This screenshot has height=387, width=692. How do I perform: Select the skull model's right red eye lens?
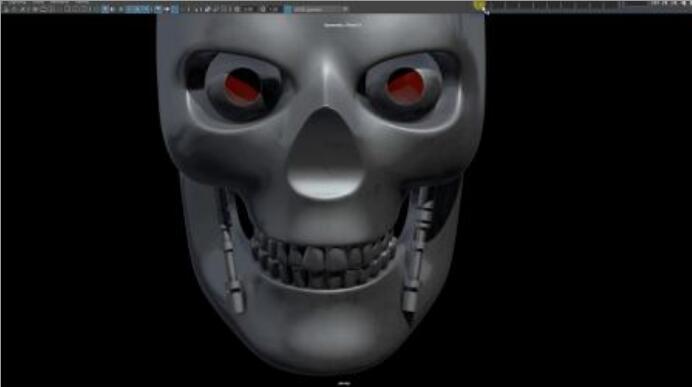point(405,86)
